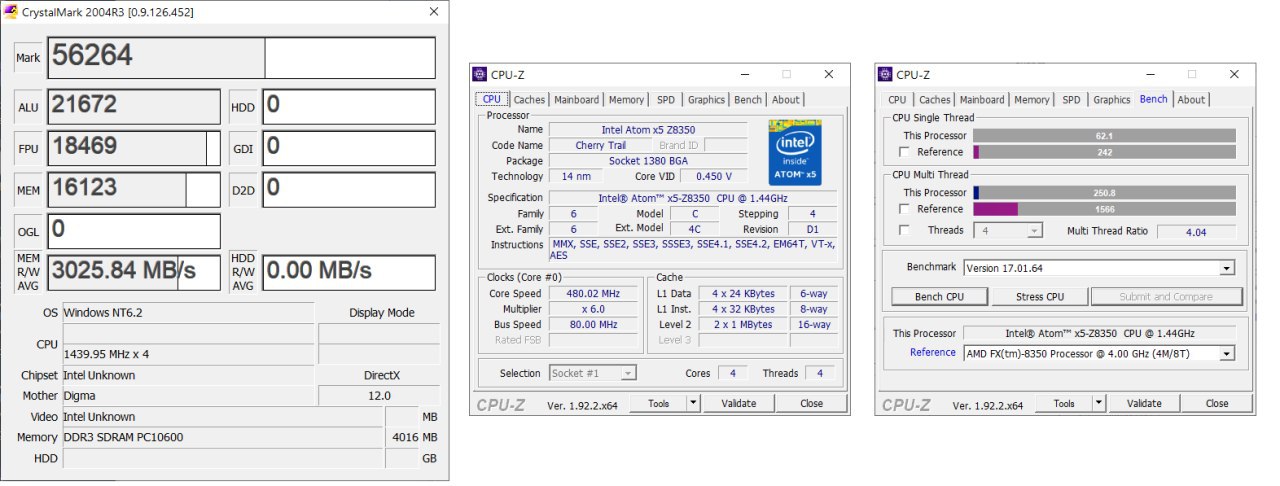The image size is (1280, 486).
Task: Open Graphics tab in the CPU tab CPU-Z window
Action: point(706,100)
